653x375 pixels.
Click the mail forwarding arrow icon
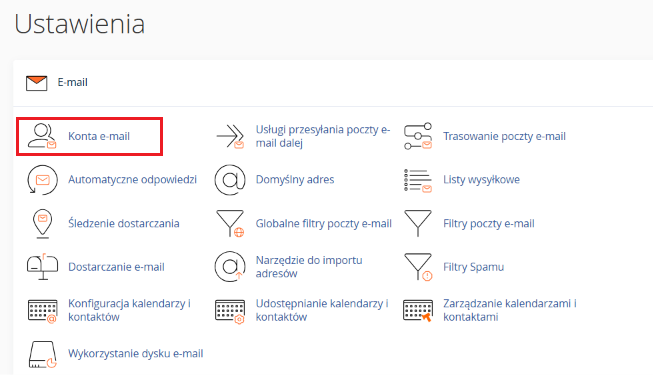230,136
